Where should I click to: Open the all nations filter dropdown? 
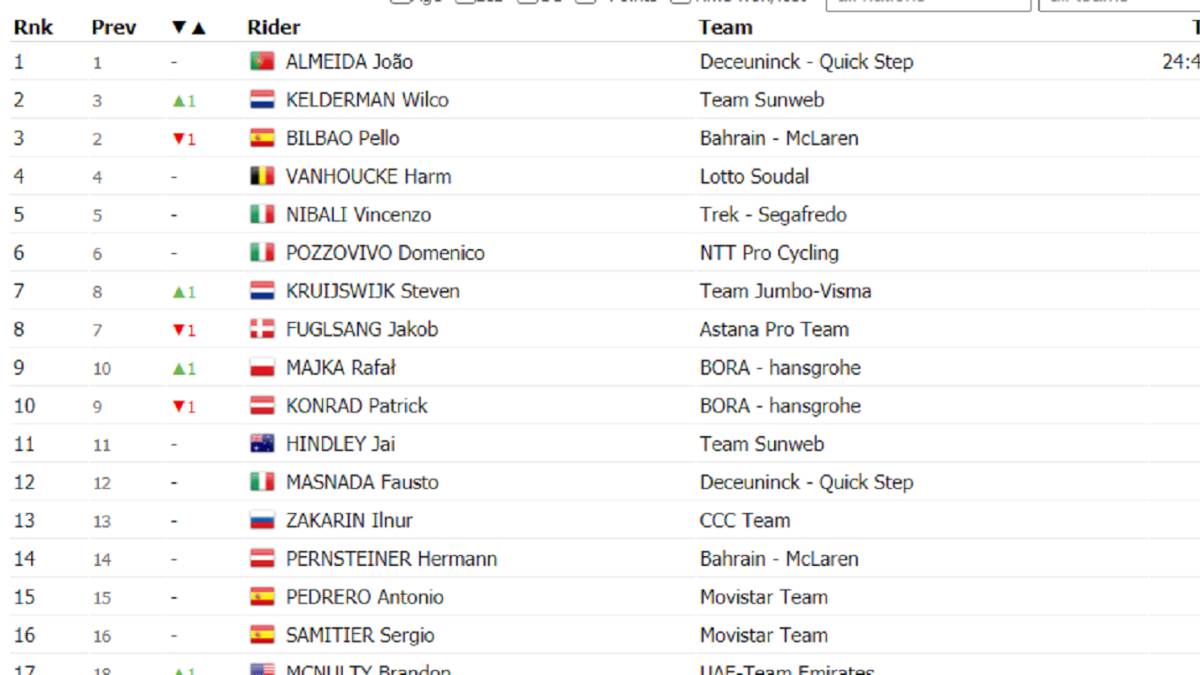(928, 3)
